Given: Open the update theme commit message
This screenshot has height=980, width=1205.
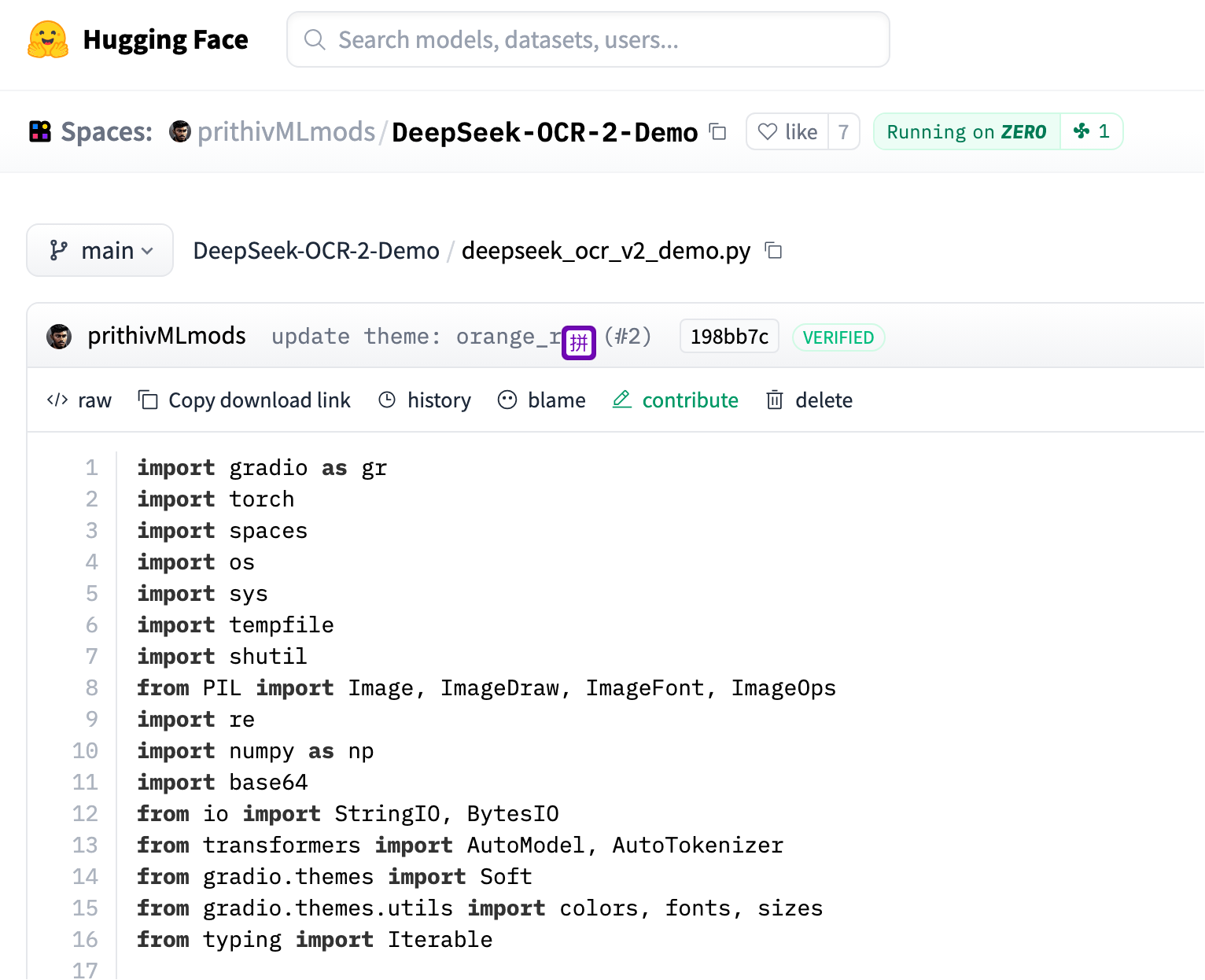Looking at the screenshot, I should pyautogui.click(x=417, y=337).
